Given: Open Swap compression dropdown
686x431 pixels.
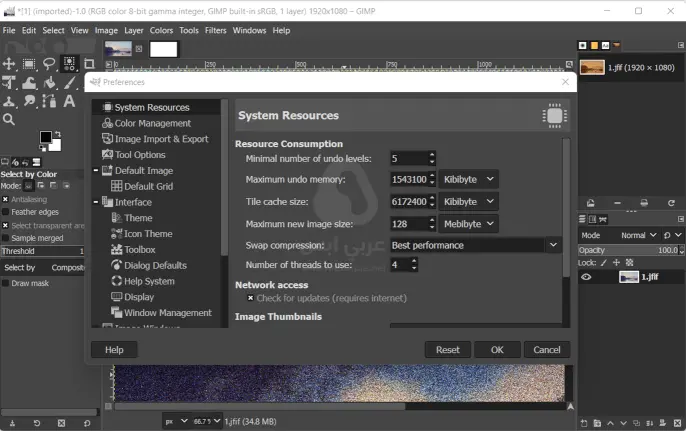Looking at the screenshot, I should click(x=475, y=245).
